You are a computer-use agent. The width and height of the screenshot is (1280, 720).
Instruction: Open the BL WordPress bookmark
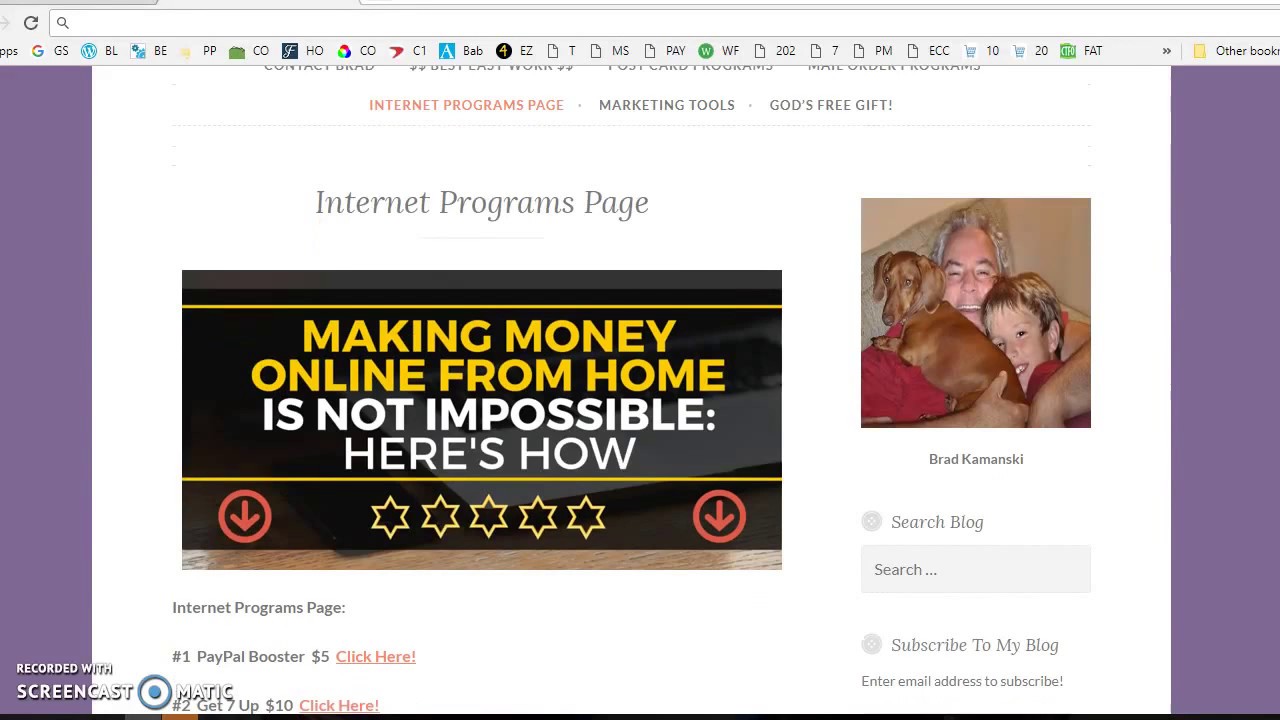tap(99, 50)
